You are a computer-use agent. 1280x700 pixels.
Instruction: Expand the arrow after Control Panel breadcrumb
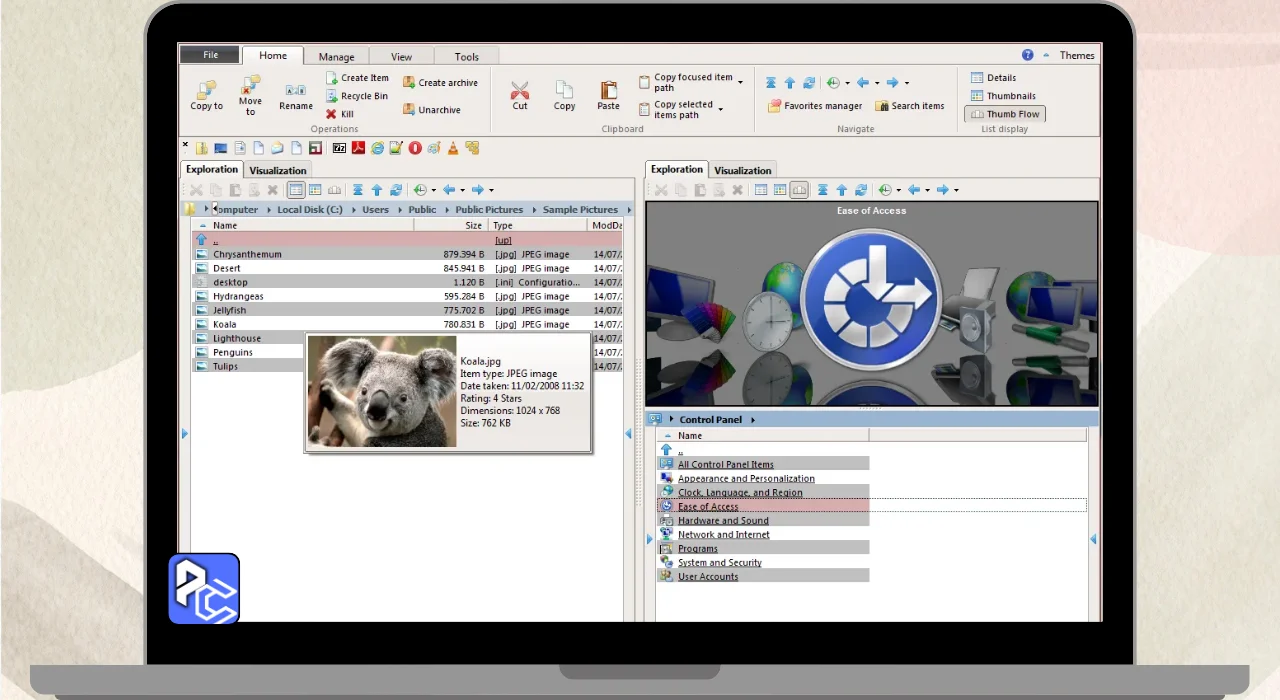click(752, 420)
